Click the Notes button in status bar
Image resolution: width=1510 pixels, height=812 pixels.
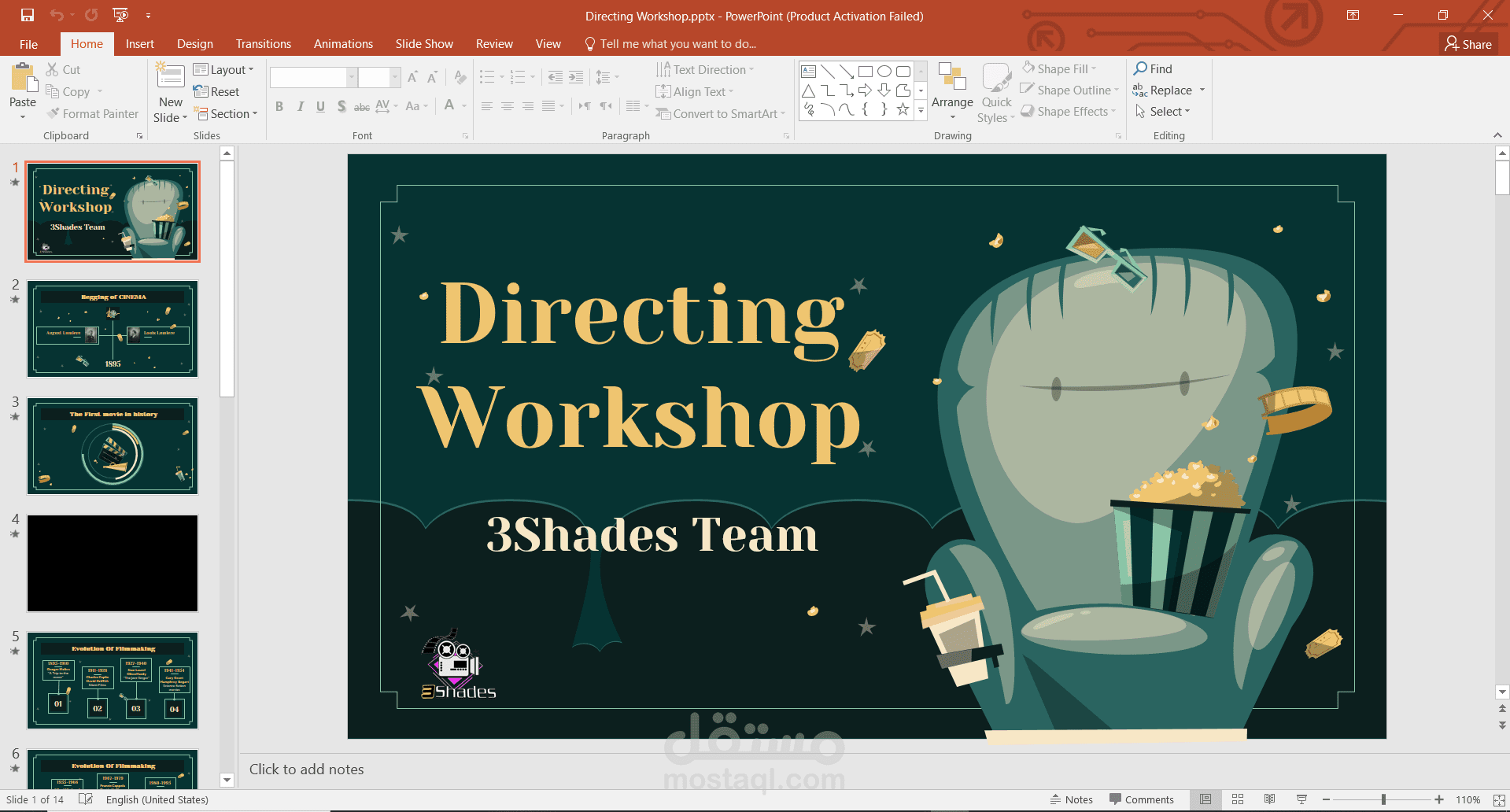click(x=1072, y=799)
